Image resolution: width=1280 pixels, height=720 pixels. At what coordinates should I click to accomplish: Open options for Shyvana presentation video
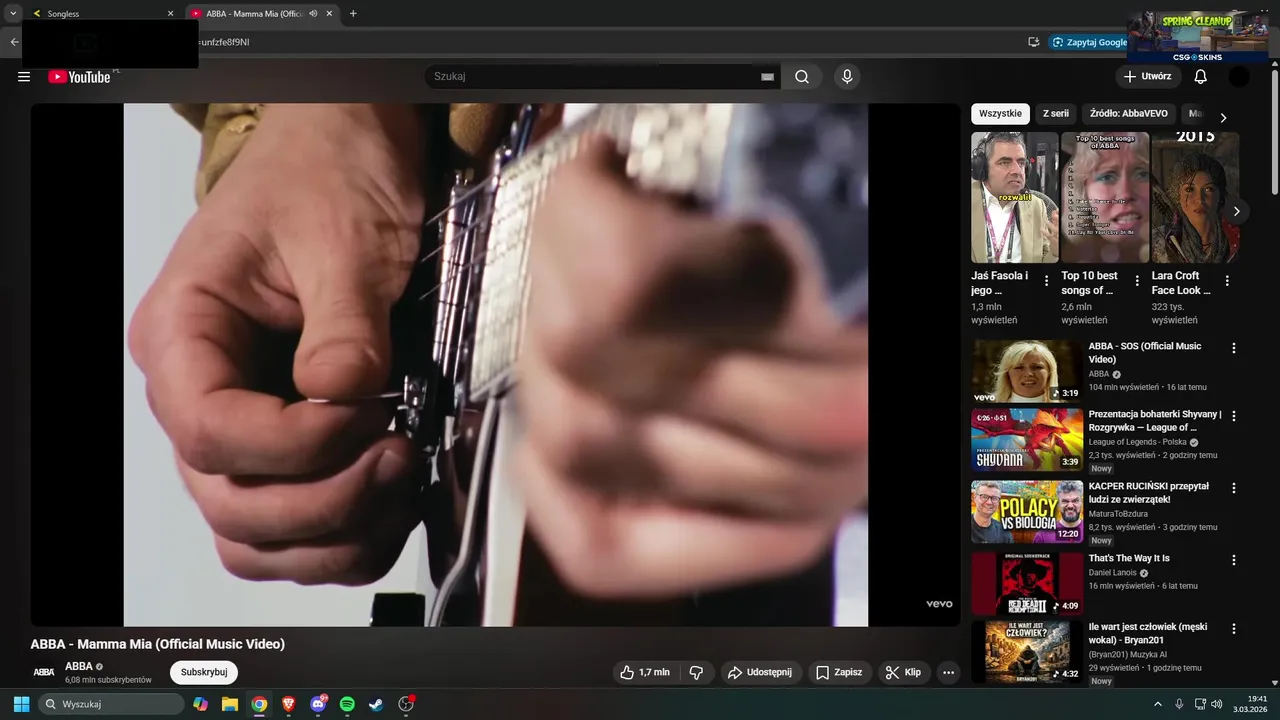[1234, 416]
